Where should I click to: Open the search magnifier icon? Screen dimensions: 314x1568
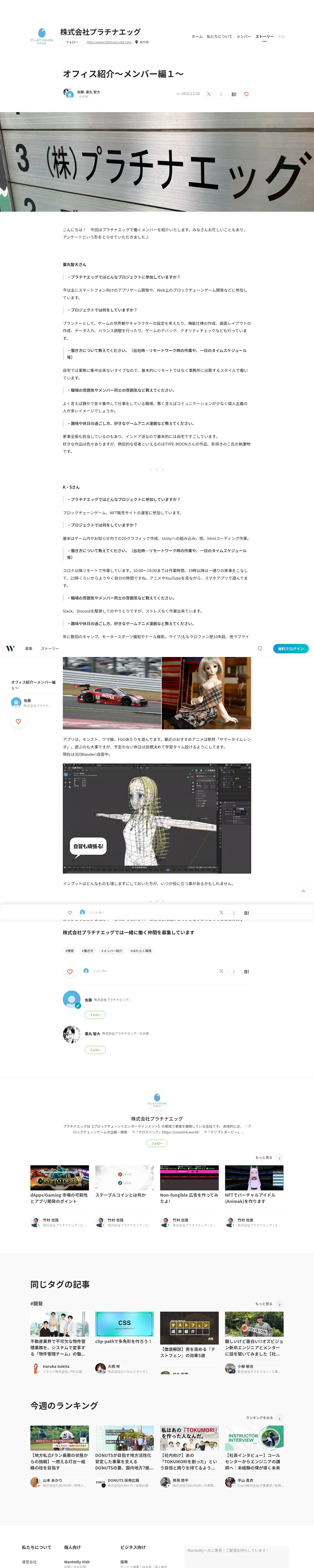coord(260,648)
